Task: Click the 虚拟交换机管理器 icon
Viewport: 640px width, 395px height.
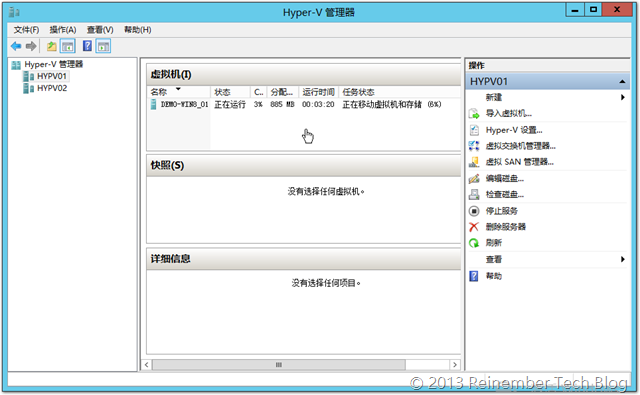Action: pyautogui.click(x=474, y=146)
